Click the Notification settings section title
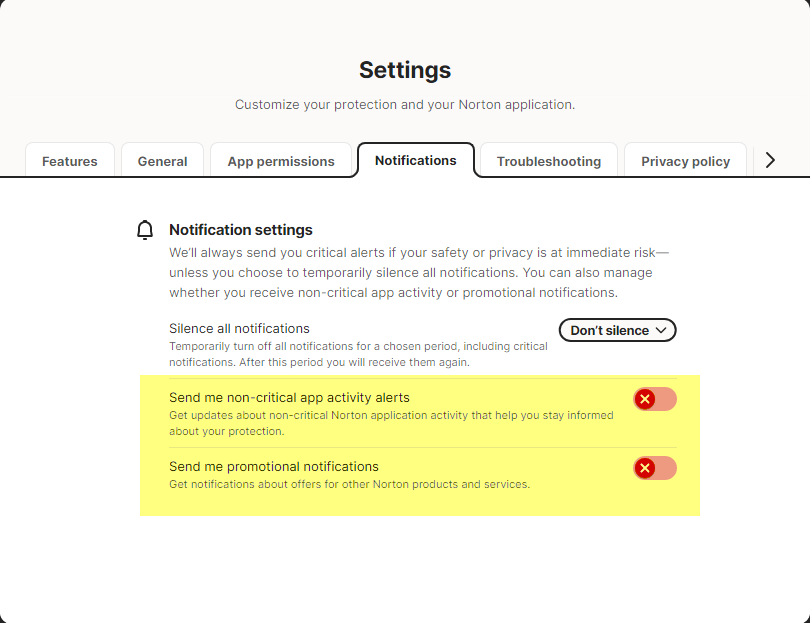Viewport: 810px width, 623px height. (x=241, y=230)
